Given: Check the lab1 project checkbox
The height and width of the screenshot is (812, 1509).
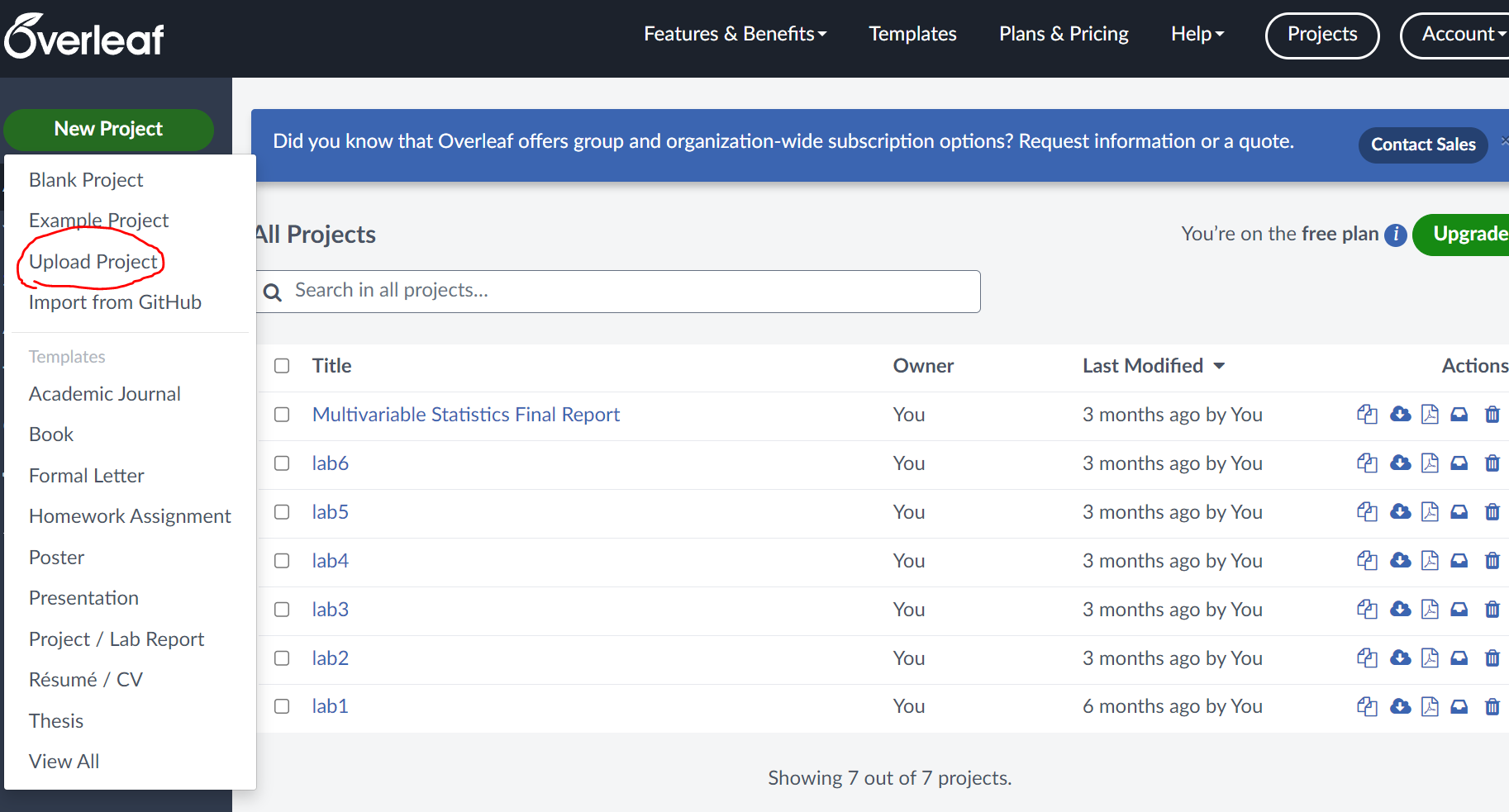Looking at the screenshot, I should (282, 706).
